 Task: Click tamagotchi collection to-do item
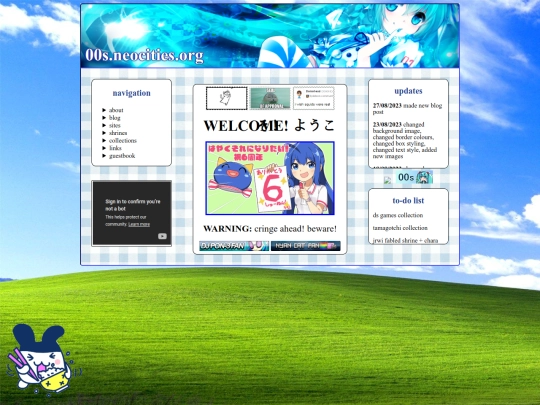tap(400, 228)
